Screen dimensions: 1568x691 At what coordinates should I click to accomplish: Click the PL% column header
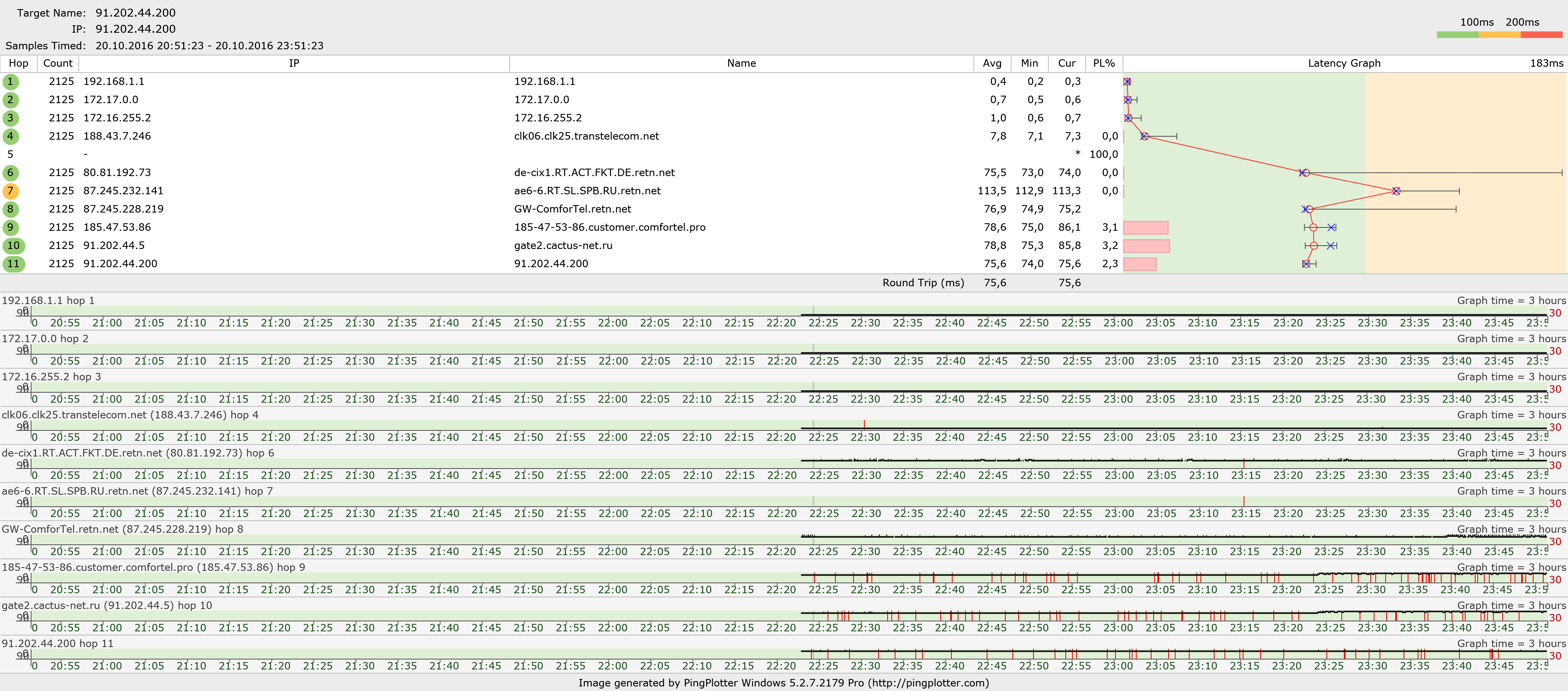(x=1103, y=63)
